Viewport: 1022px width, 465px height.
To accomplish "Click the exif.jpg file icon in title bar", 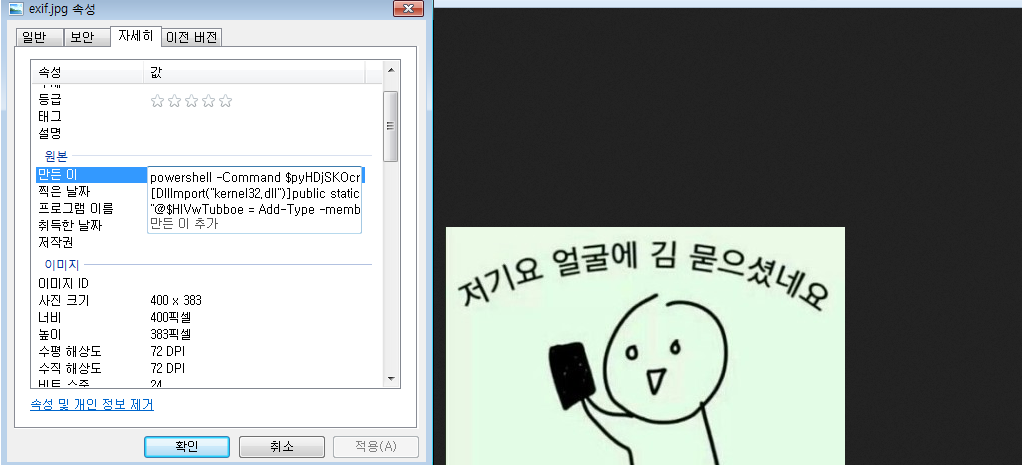I will [16, 9].
